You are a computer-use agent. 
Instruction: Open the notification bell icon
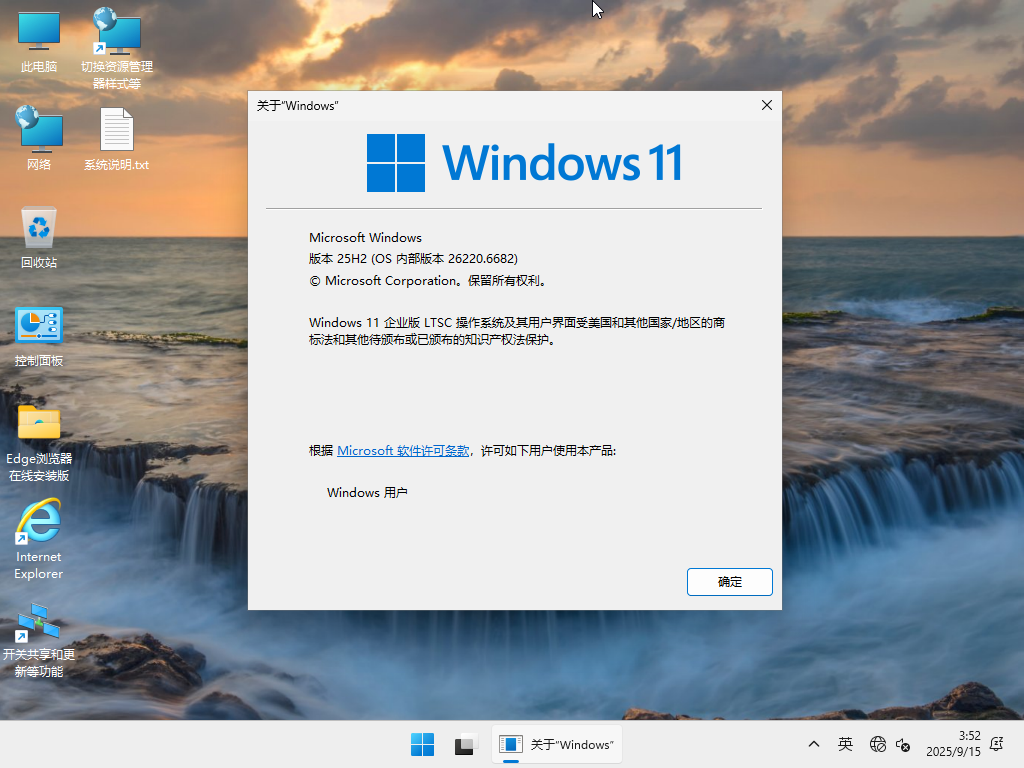[997, 744]
